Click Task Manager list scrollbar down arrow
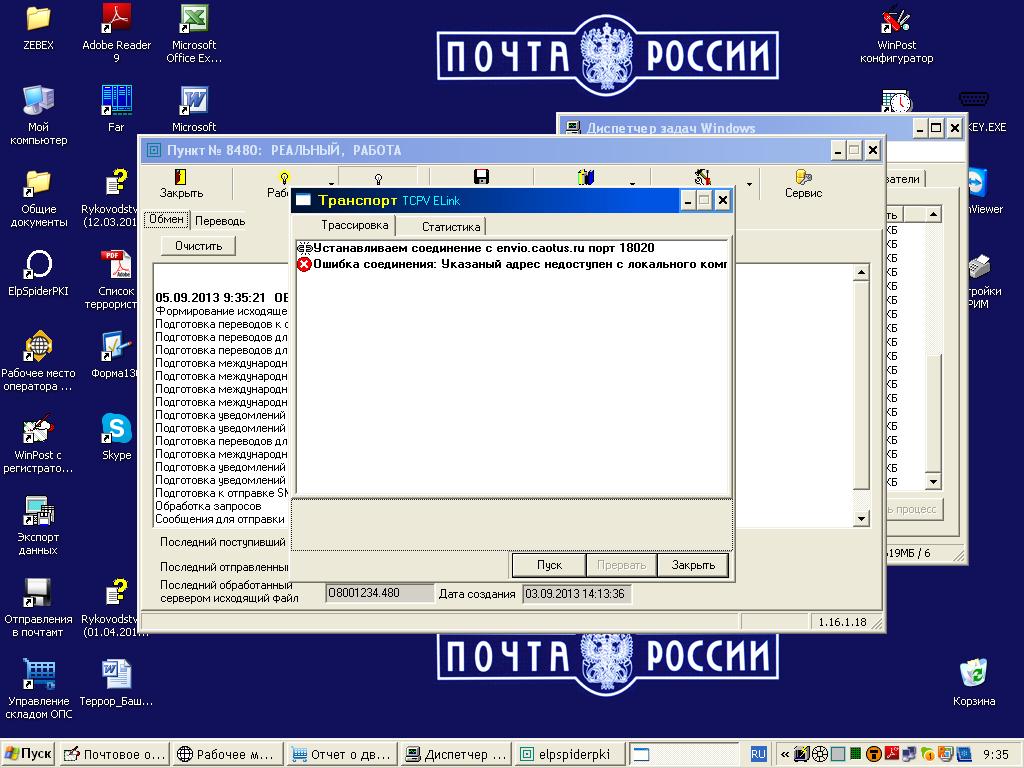Image resolution: width=1024 pixels, height=768 pixels. 933,482
